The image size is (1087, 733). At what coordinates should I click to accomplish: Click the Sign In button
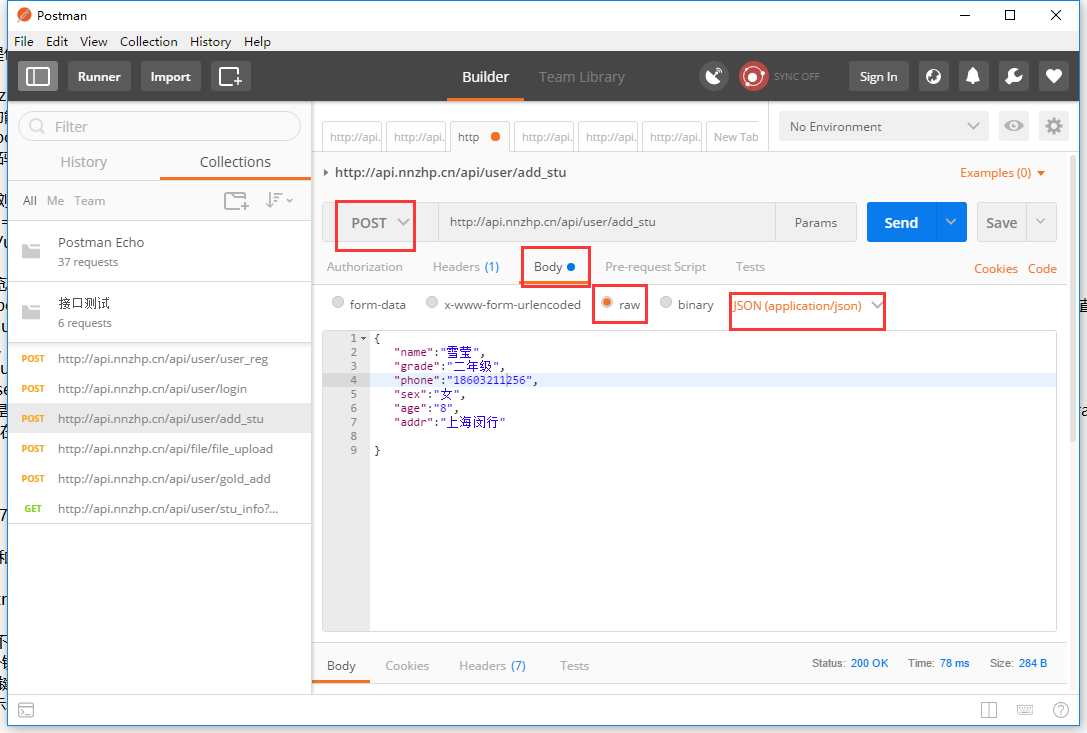pyautogui.click(x=878, y=76)
